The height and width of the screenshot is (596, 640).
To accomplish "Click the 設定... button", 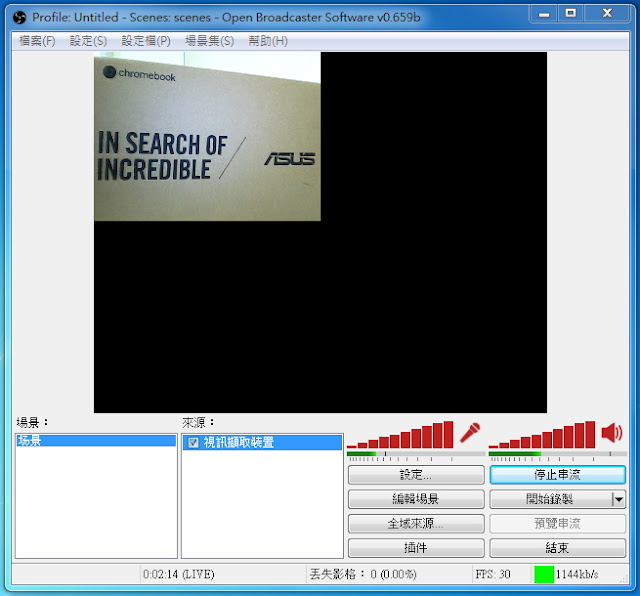I will coord(416,475).
